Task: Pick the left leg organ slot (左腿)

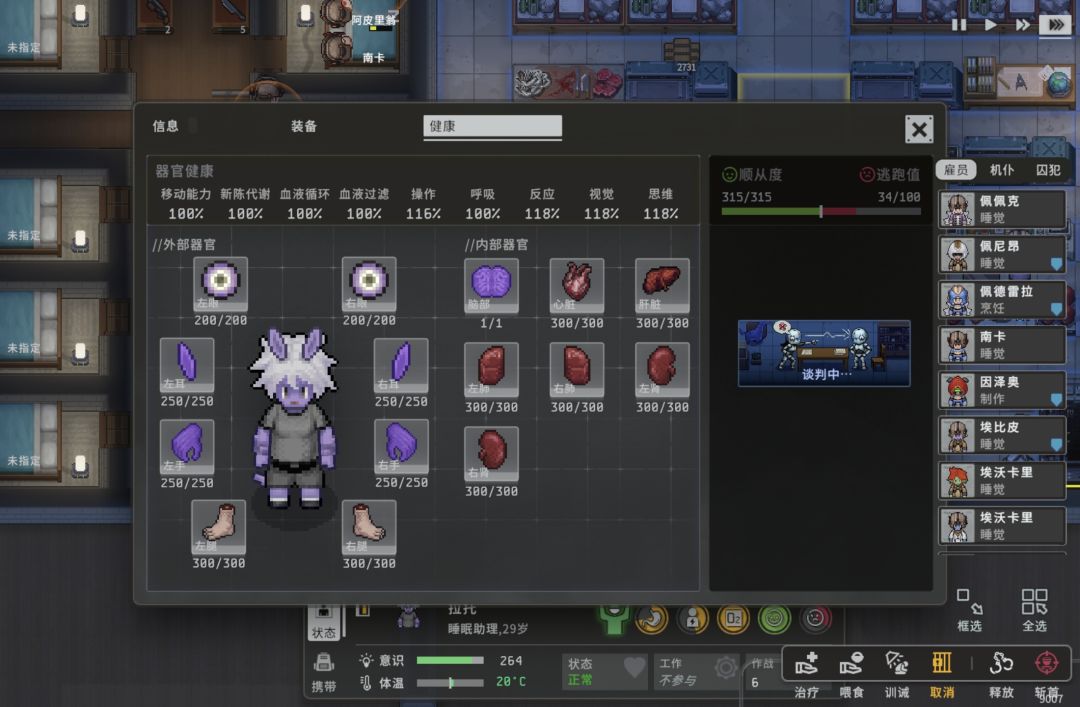Action: 218,527
